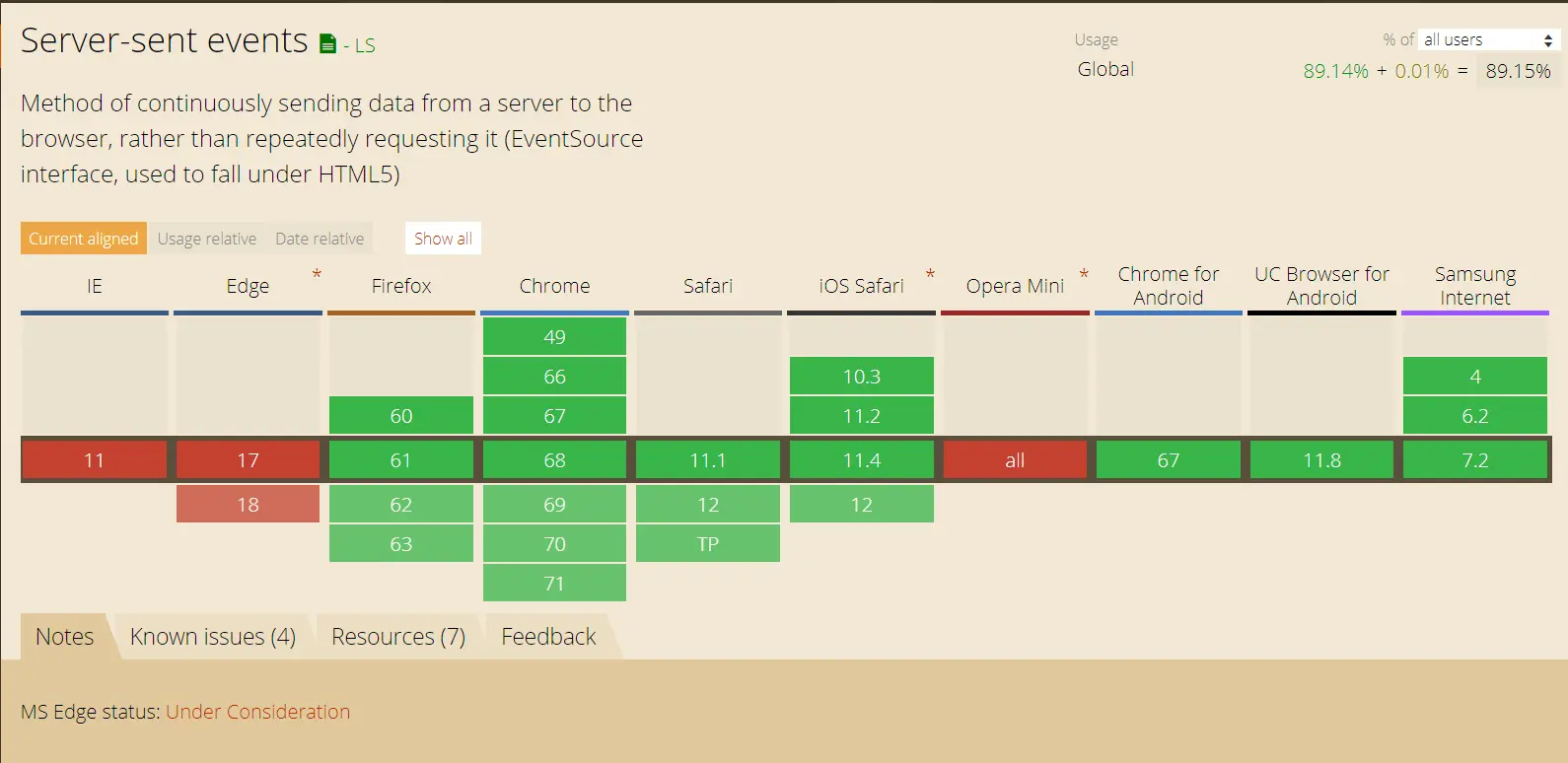Screen dimensions: 1568x763
Task: Select the iOS Safari 11.4 cell
Action: [x=861, y=460]
